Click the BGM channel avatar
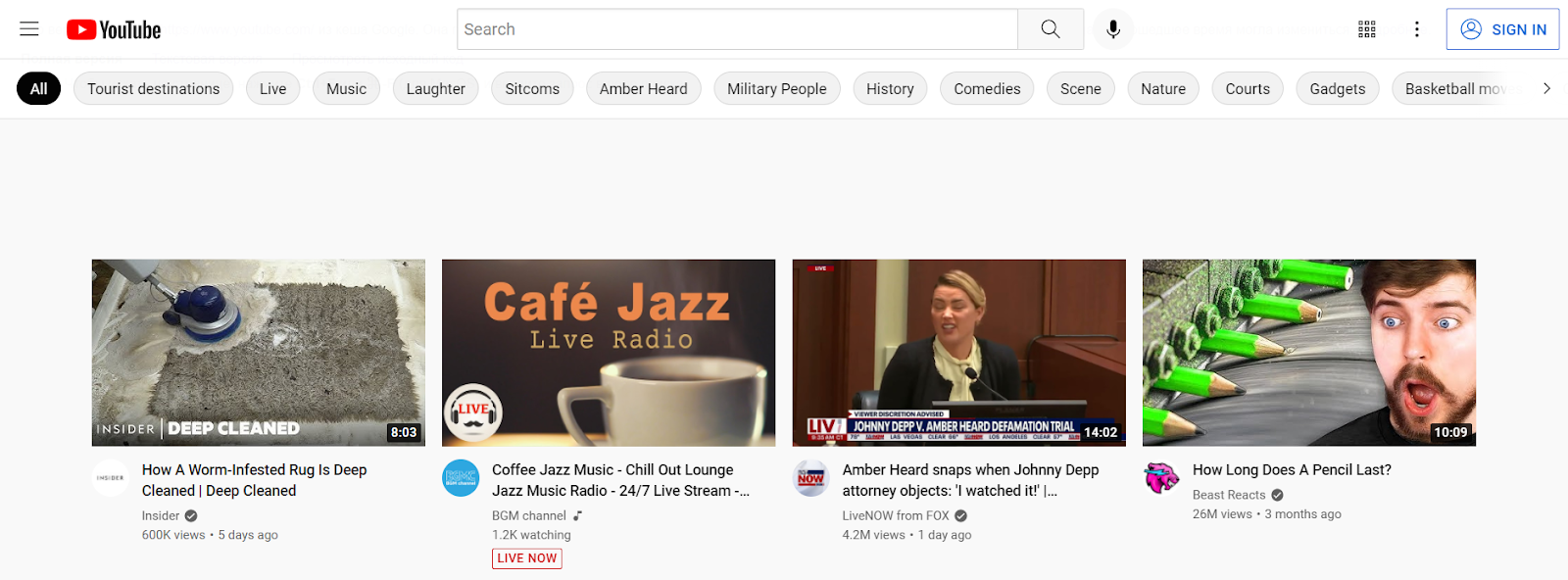The height and width of the screenshot is (580, 1568). [x=461, y=478]
